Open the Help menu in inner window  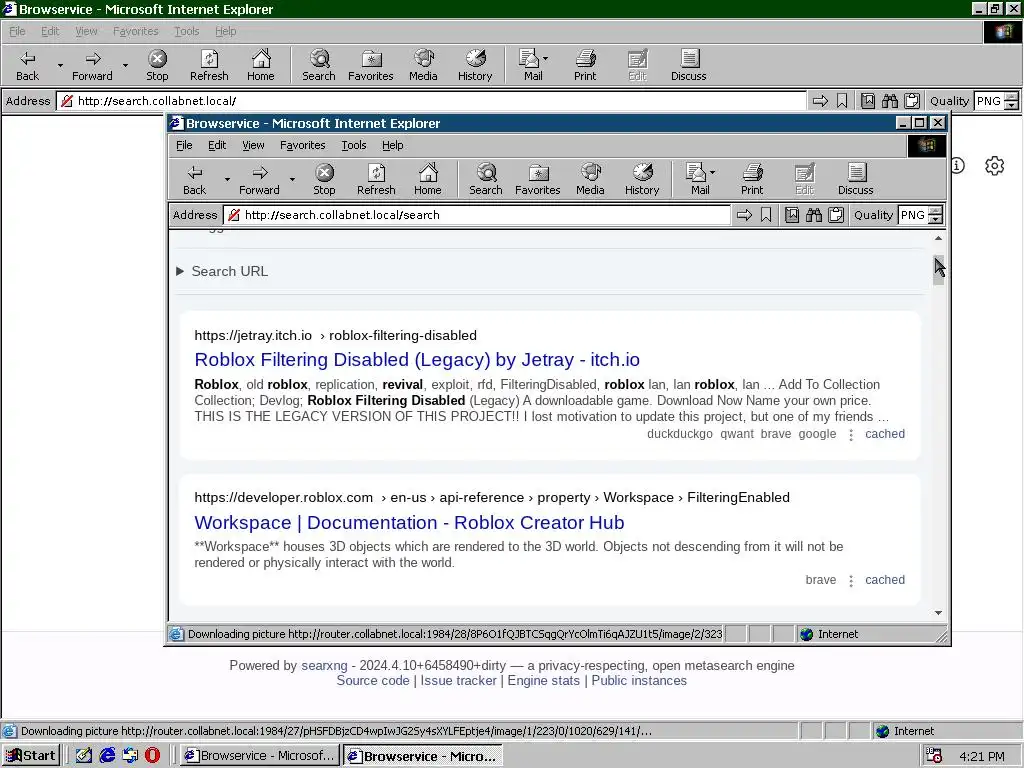point(392,145)
